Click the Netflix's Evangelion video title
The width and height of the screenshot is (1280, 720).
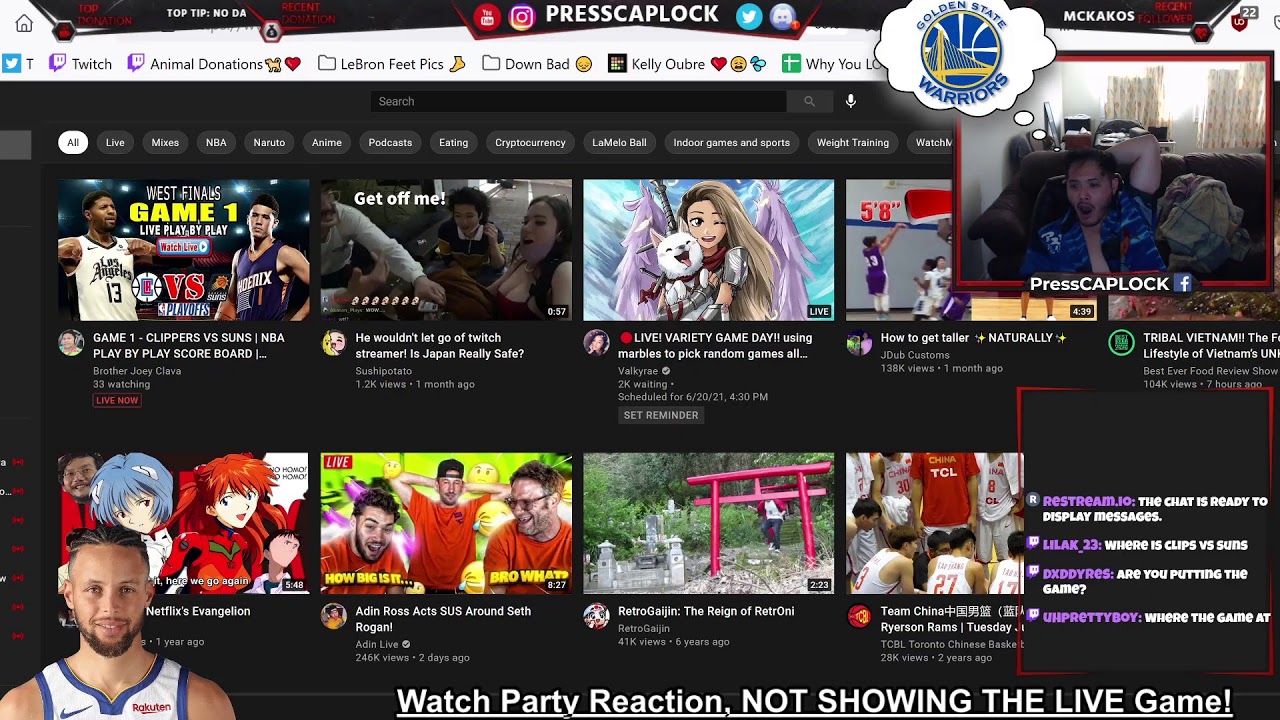point(198,611)
